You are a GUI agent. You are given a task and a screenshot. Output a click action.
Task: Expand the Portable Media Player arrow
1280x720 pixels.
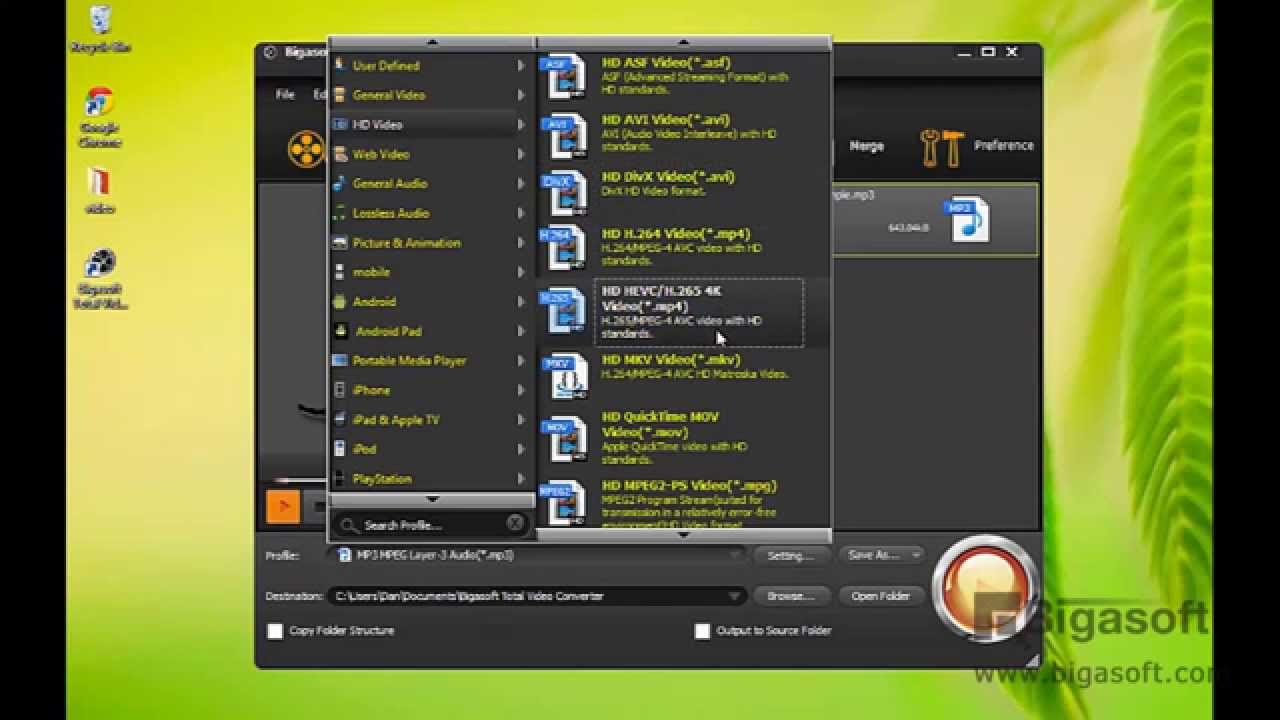pyautogui.click(x=521, y=361)
